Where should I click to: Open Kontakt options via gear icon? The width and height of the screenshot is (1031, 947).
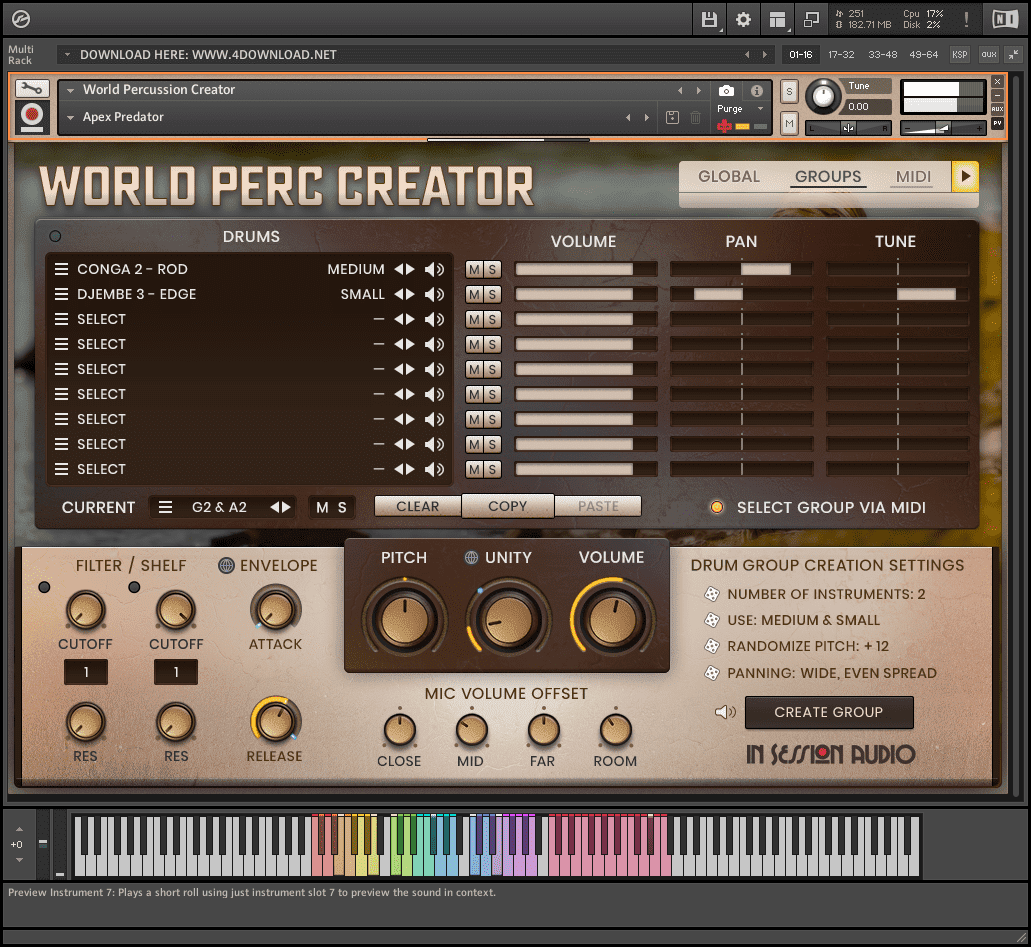[743, 20]
